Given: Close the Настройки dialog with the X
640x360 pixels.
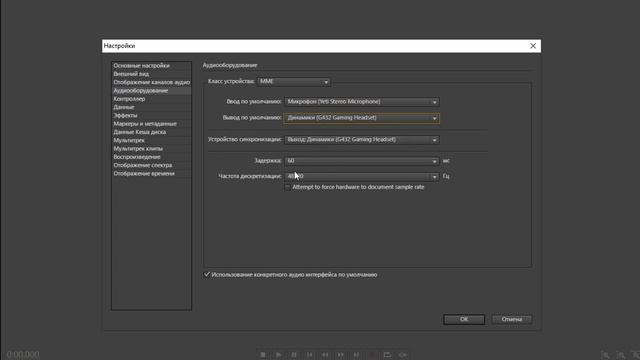Looking at the screenshot, I should (533, 46).
